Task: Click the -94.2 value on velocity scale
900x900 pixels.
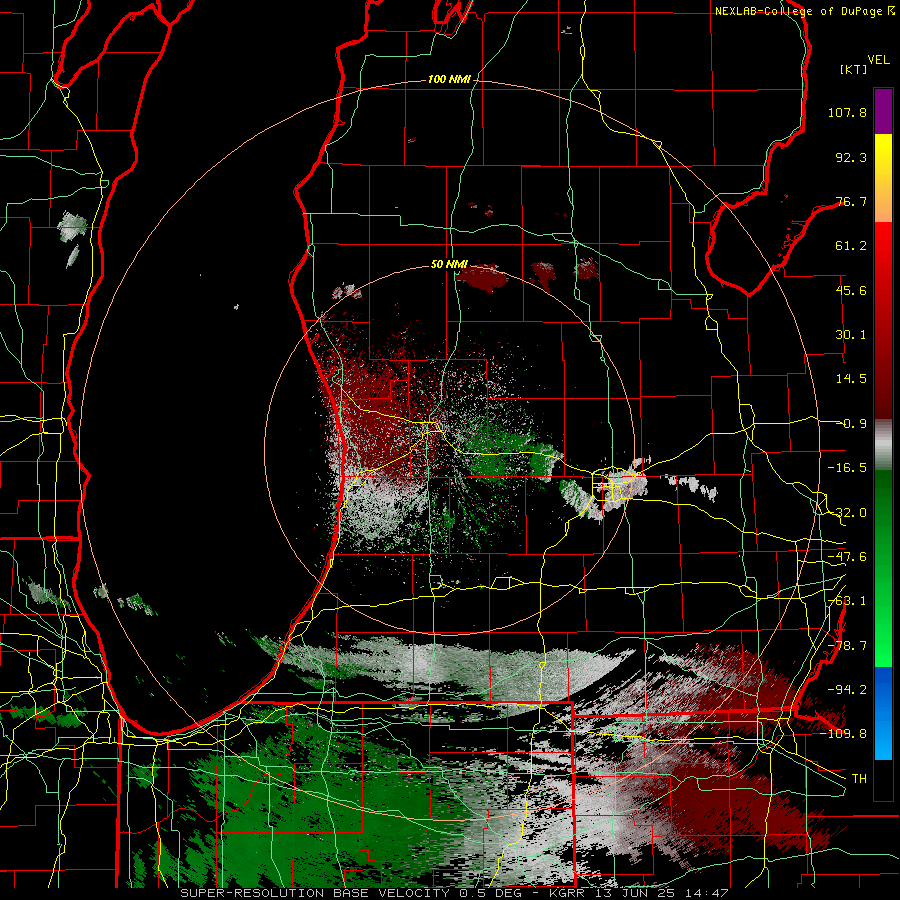Action: point(847,689)
